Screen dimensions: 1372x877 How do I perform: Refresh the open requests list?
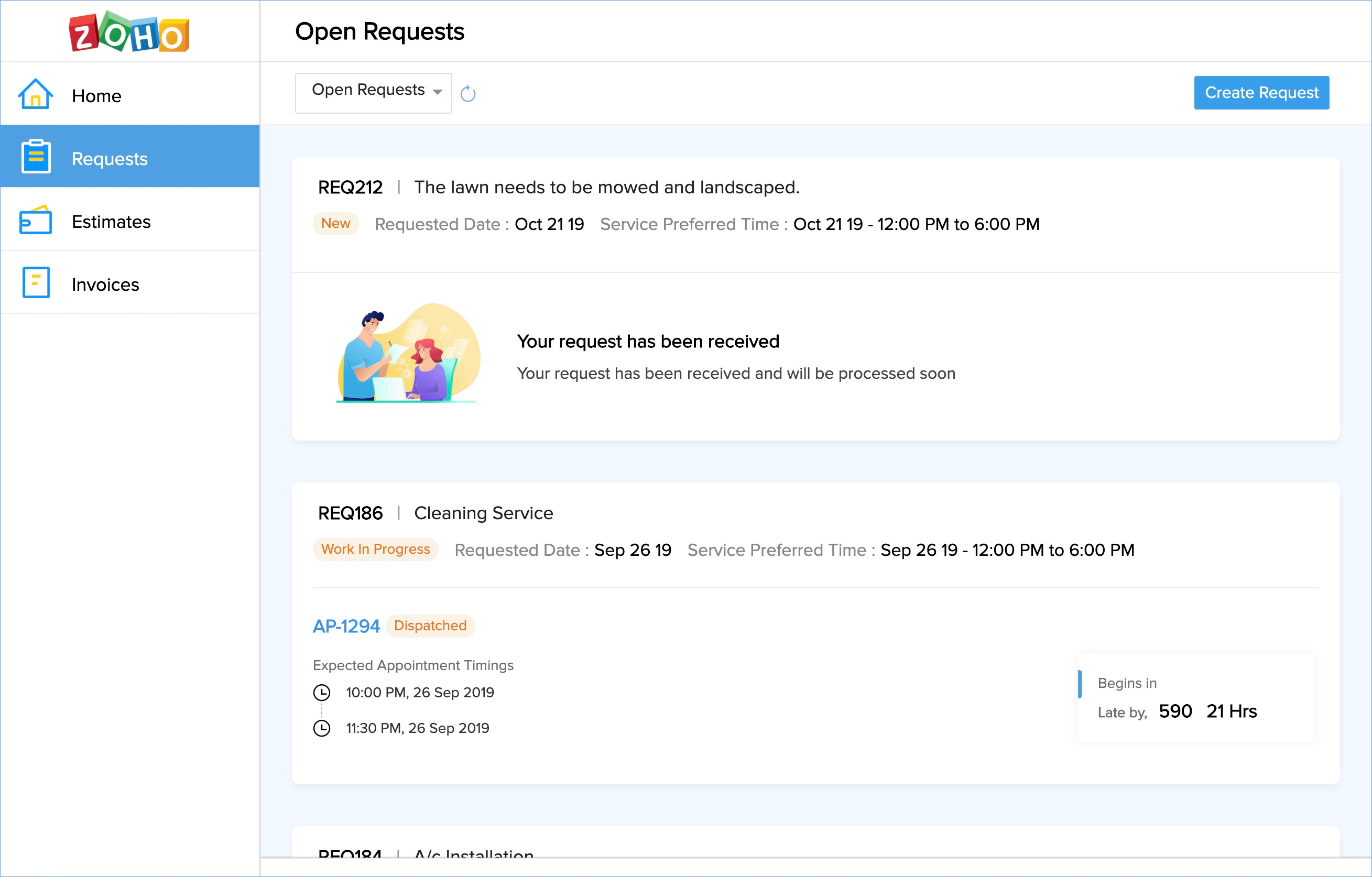468,94
